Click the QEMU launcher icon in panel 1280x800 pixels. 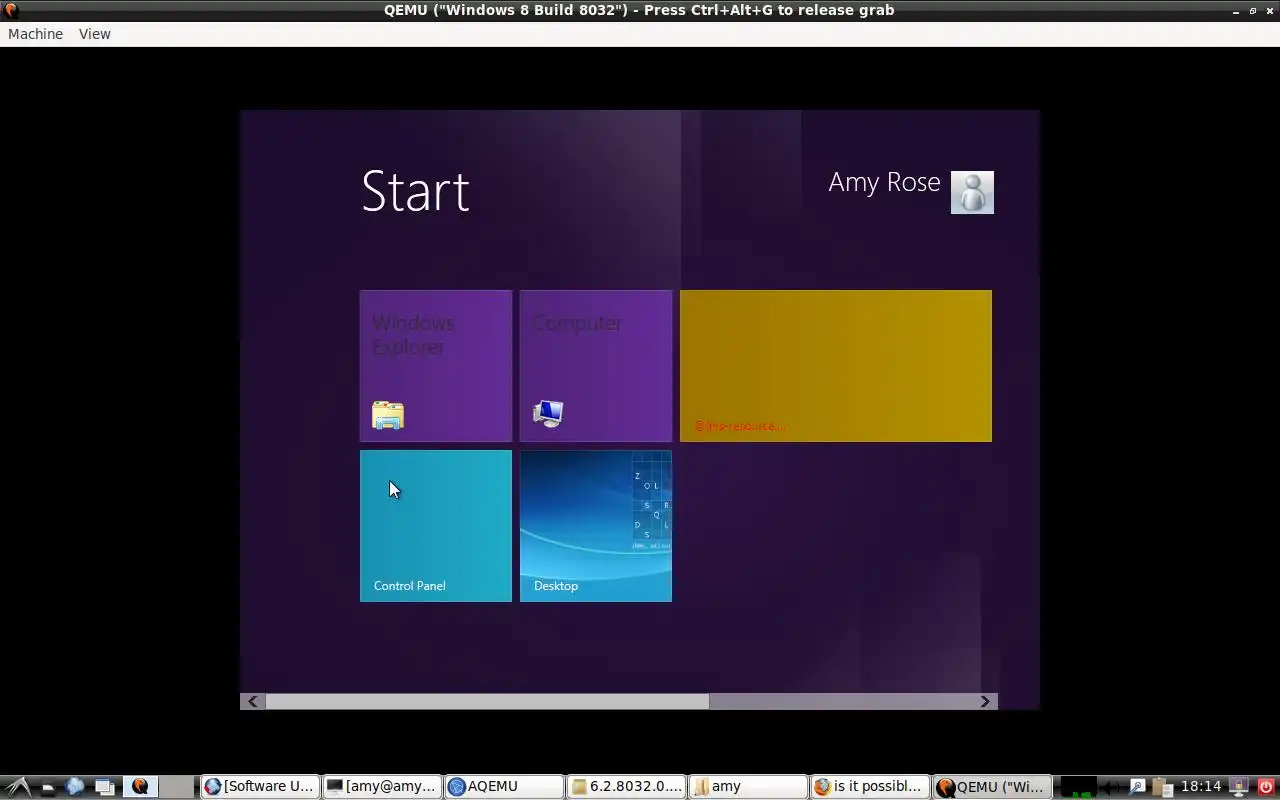140,787
